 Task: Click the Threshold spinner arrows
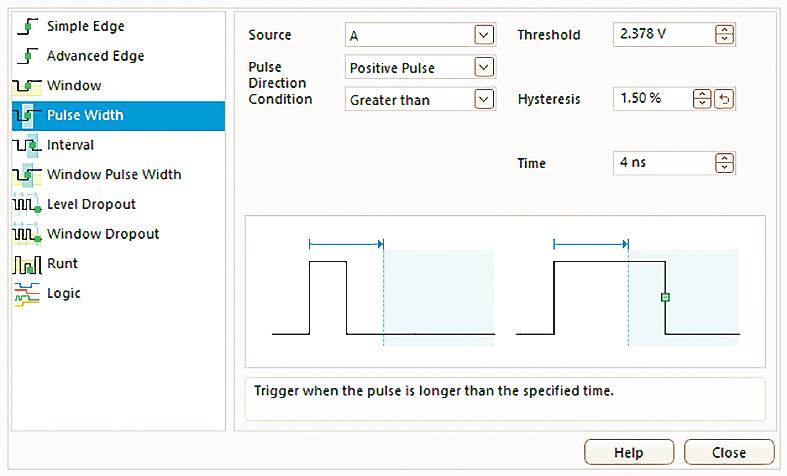click(x=725, y=35)
